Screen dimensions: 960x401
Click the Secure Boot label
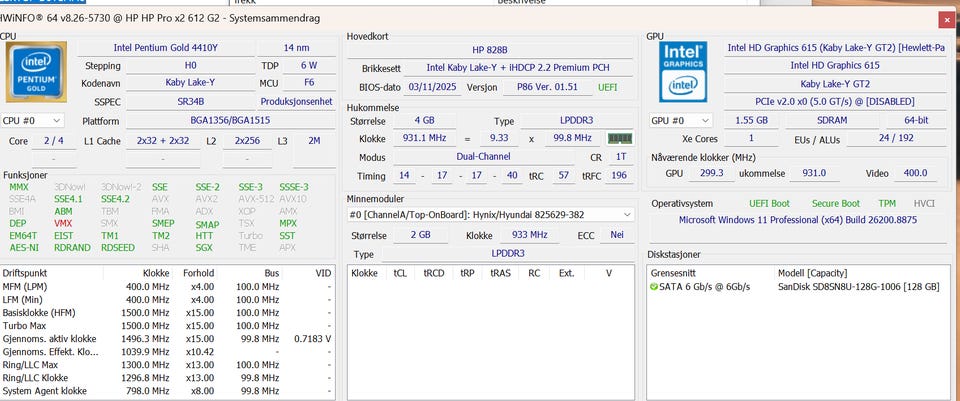[x=836, y=203]
